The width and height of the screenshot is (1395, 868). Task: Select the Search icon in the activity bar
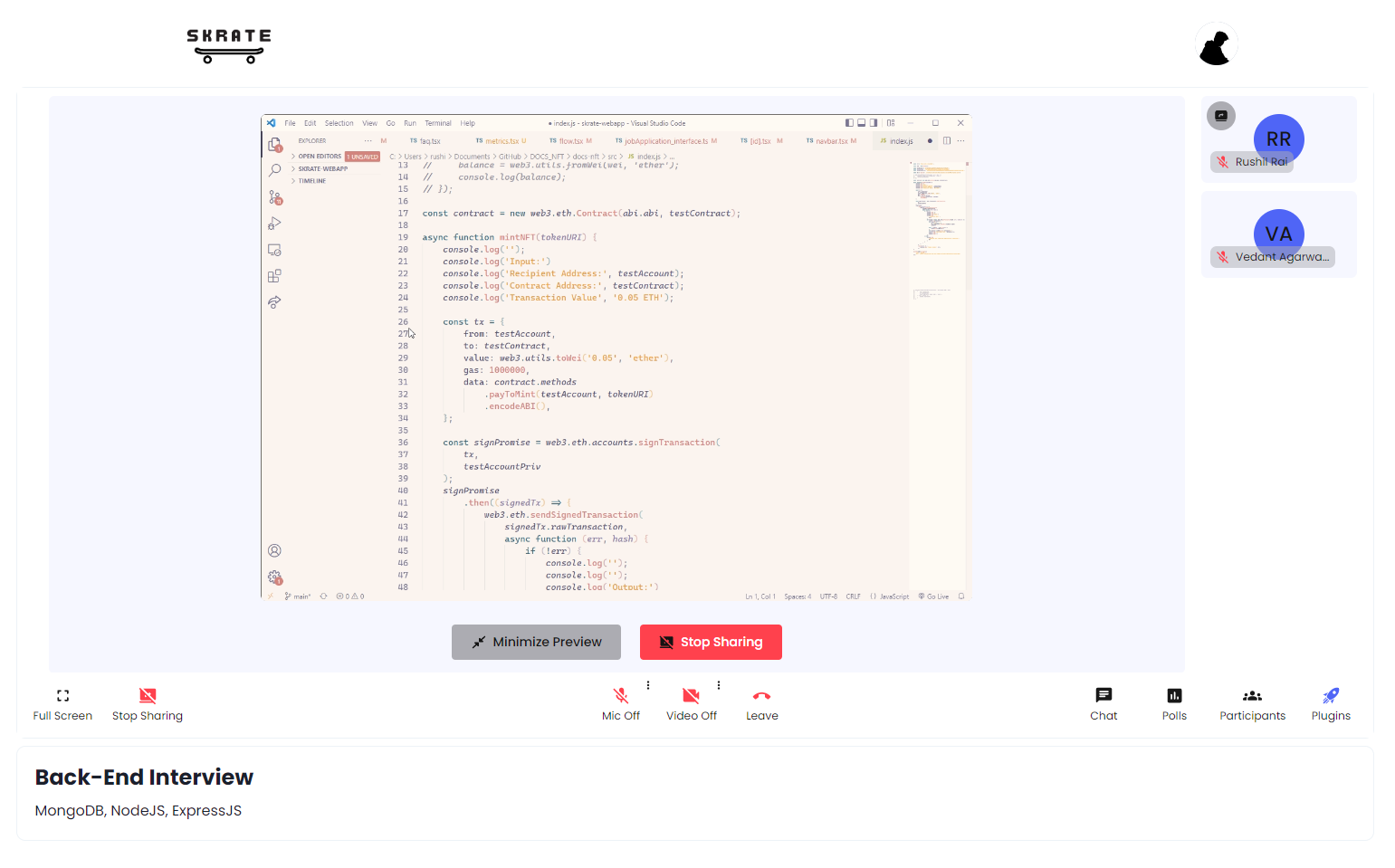point(274,169)
